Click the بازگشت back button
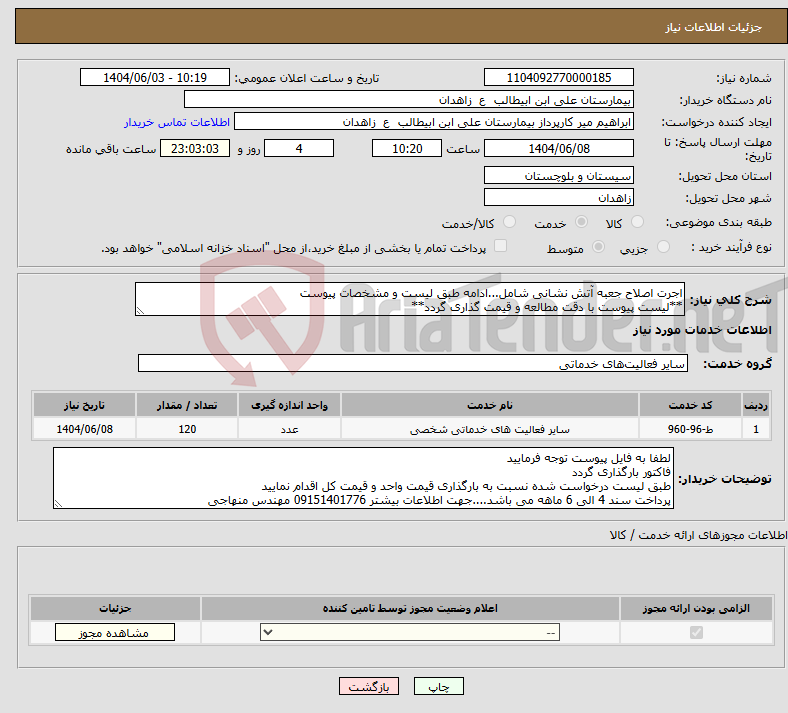This screenshot has width=788, height=713. [369, 686]
